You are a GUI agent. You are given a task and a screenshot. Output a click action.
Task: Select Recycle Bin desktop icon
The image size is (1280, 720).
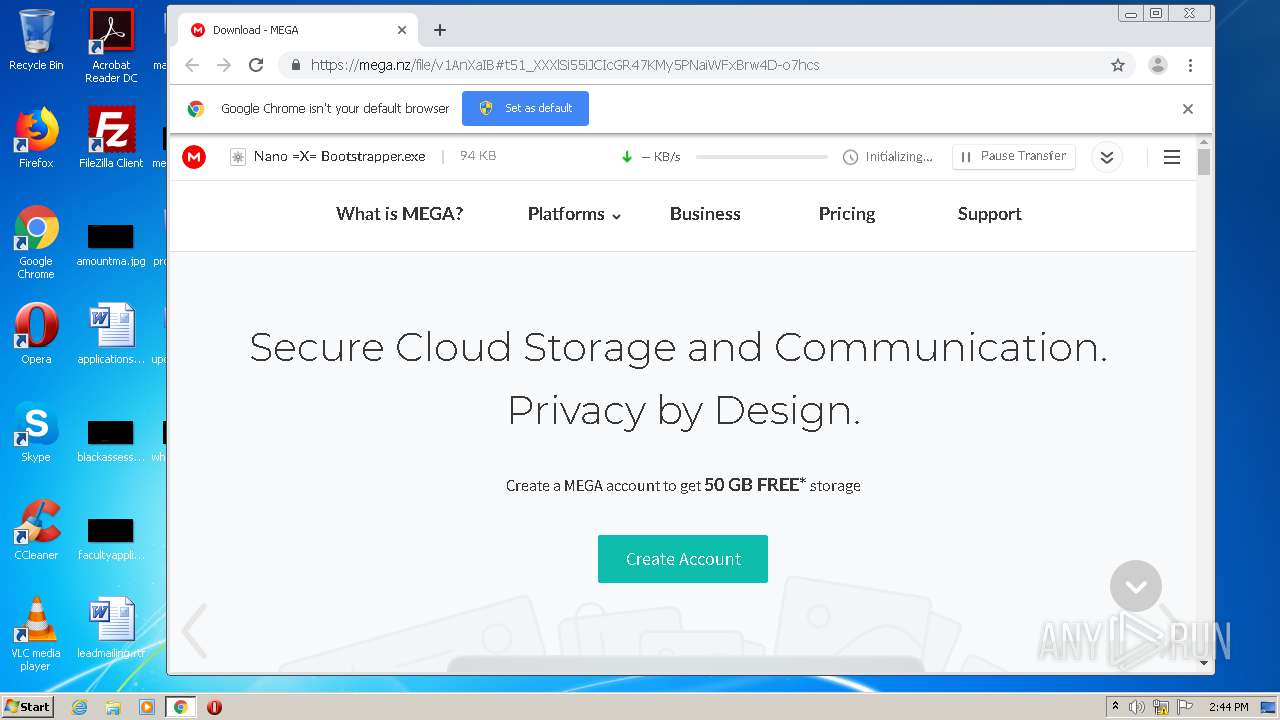point(36,40)
